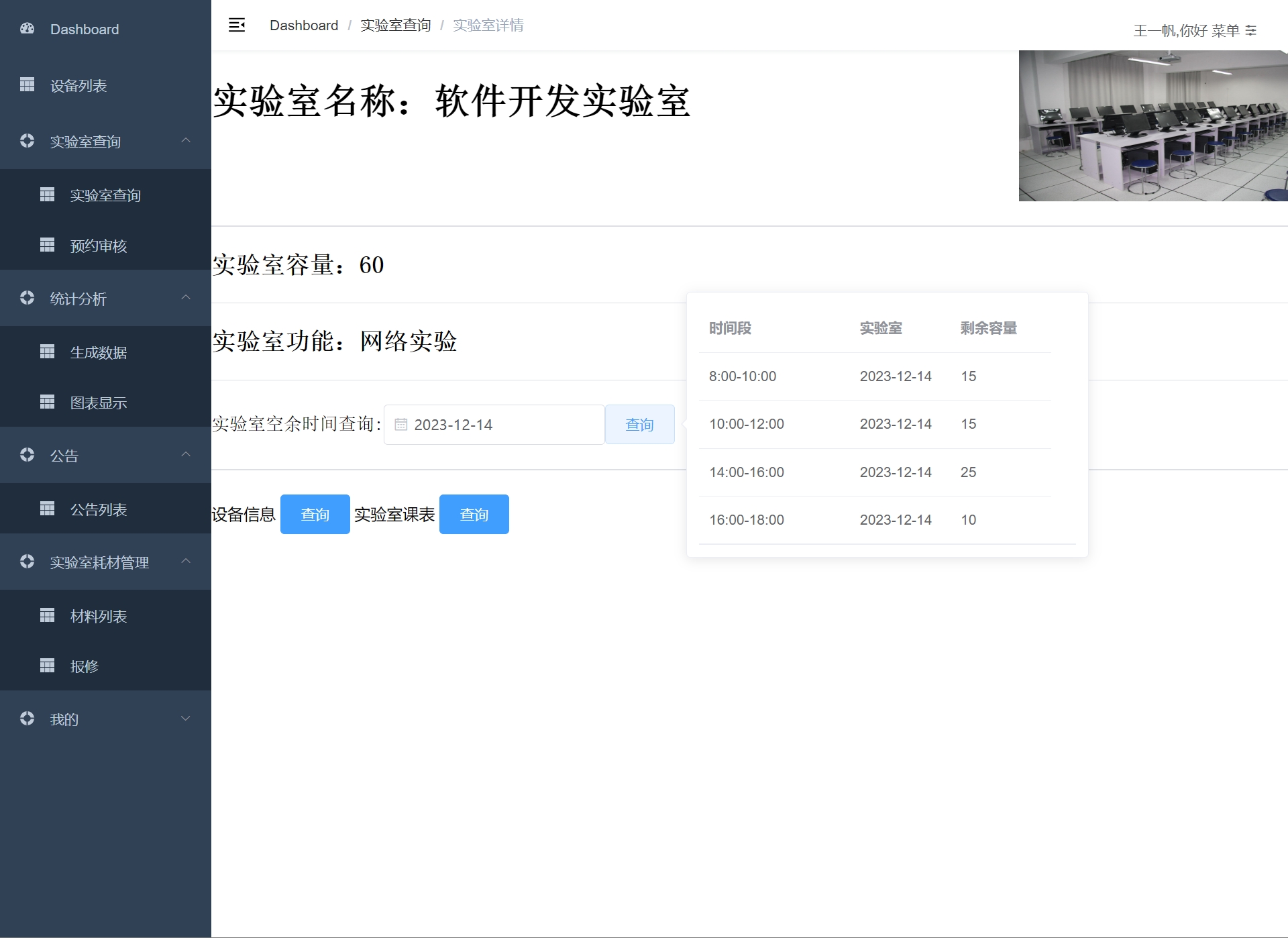Click the free-time 查询 button beside date
Viewport: 1288px width, 938px height.
tap(639, 425)
